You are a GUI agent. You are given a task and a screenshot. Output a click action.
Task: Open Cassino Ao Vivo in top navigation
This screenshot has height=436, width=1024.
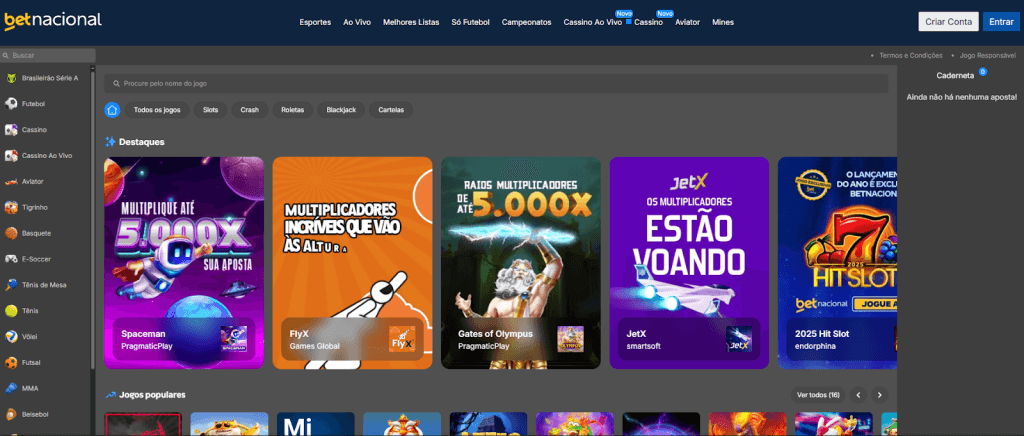click(592, 22)
